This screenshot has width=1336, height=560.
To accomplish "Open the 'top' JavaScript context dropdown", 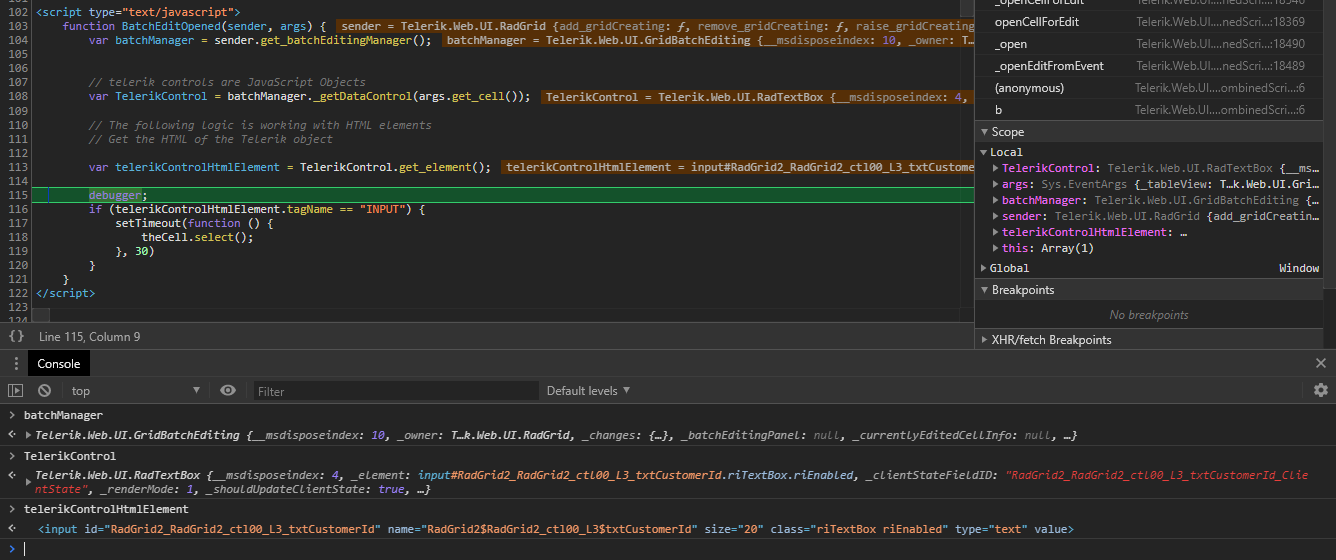I will (x=135, y=391).
